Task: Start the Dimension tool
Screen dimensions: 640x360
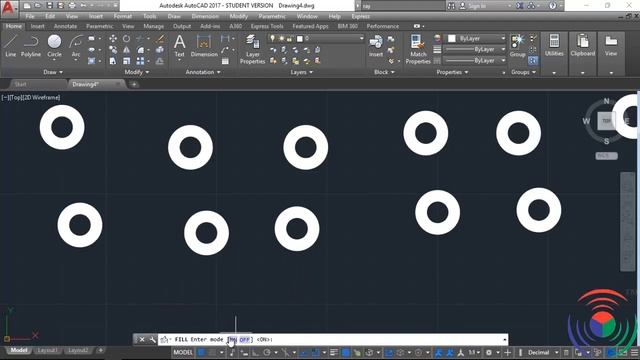Action: click(x=204, y=45)
